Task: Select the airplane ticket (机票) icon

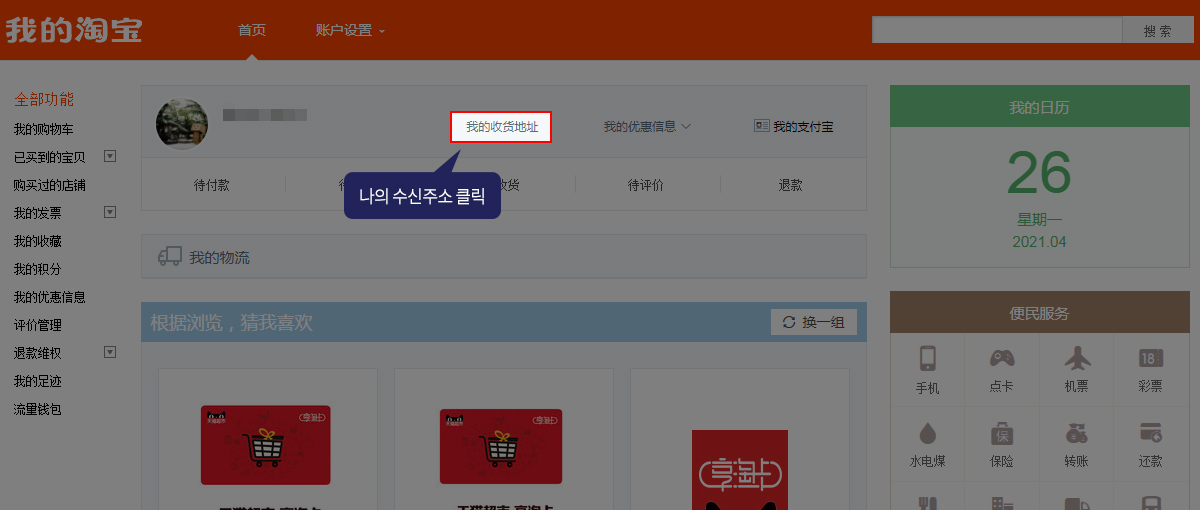Action: 1076,358
